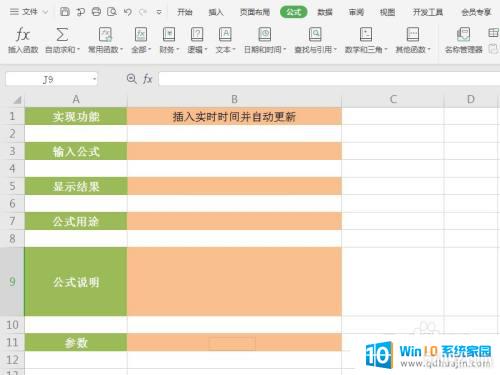Image resolution: width=500 pixels, height=375 pixels.
Task: Switch to the Developer Tools (开发工具) tab
Action: tap(428, 12)
